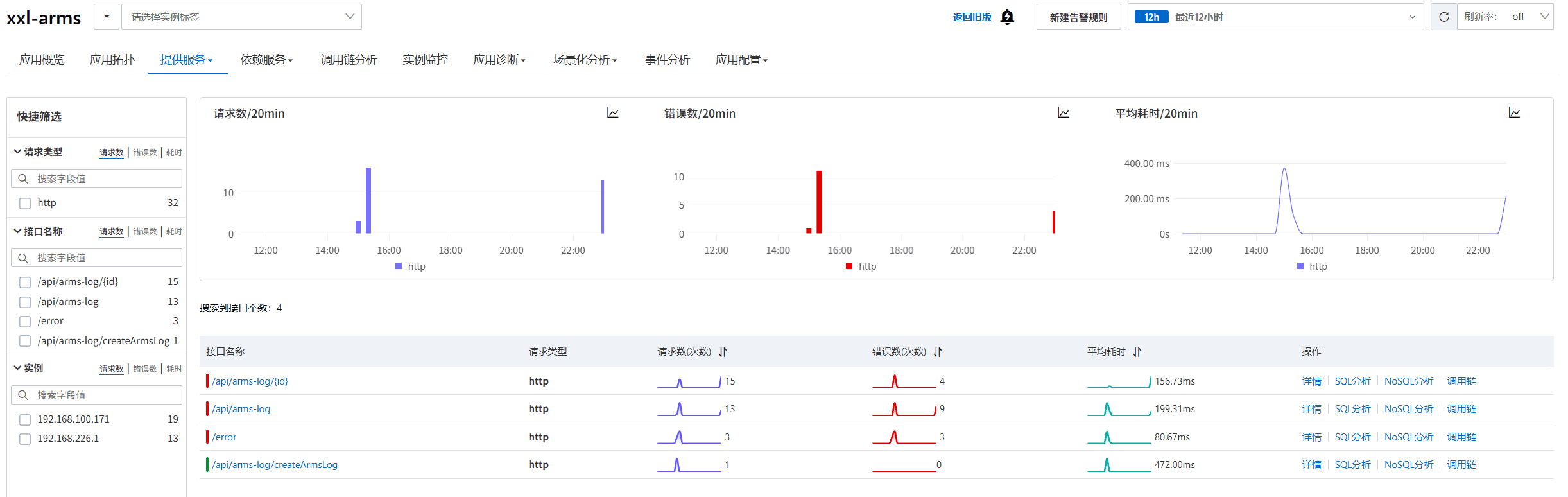Viewport: 1568px width, 497px height.
Task: Check the /error filter checkbox
Action: [25, 322]
